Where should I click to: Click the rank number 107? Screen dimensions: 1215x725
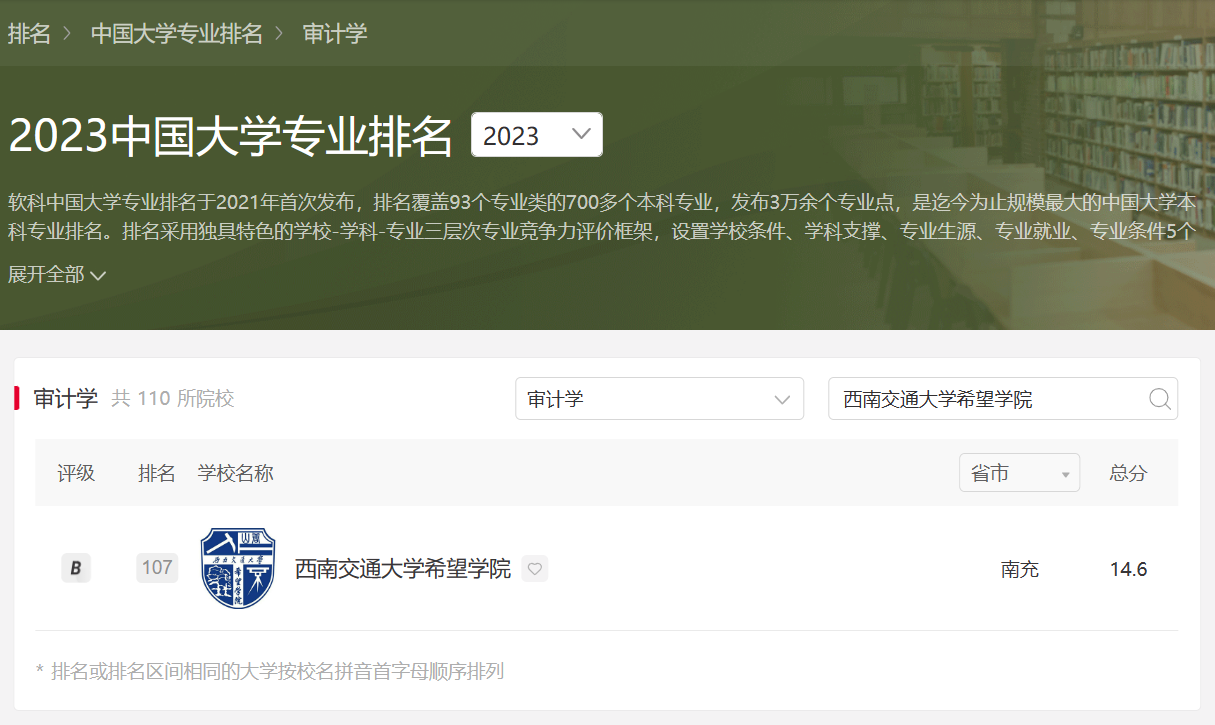(157, 568)
